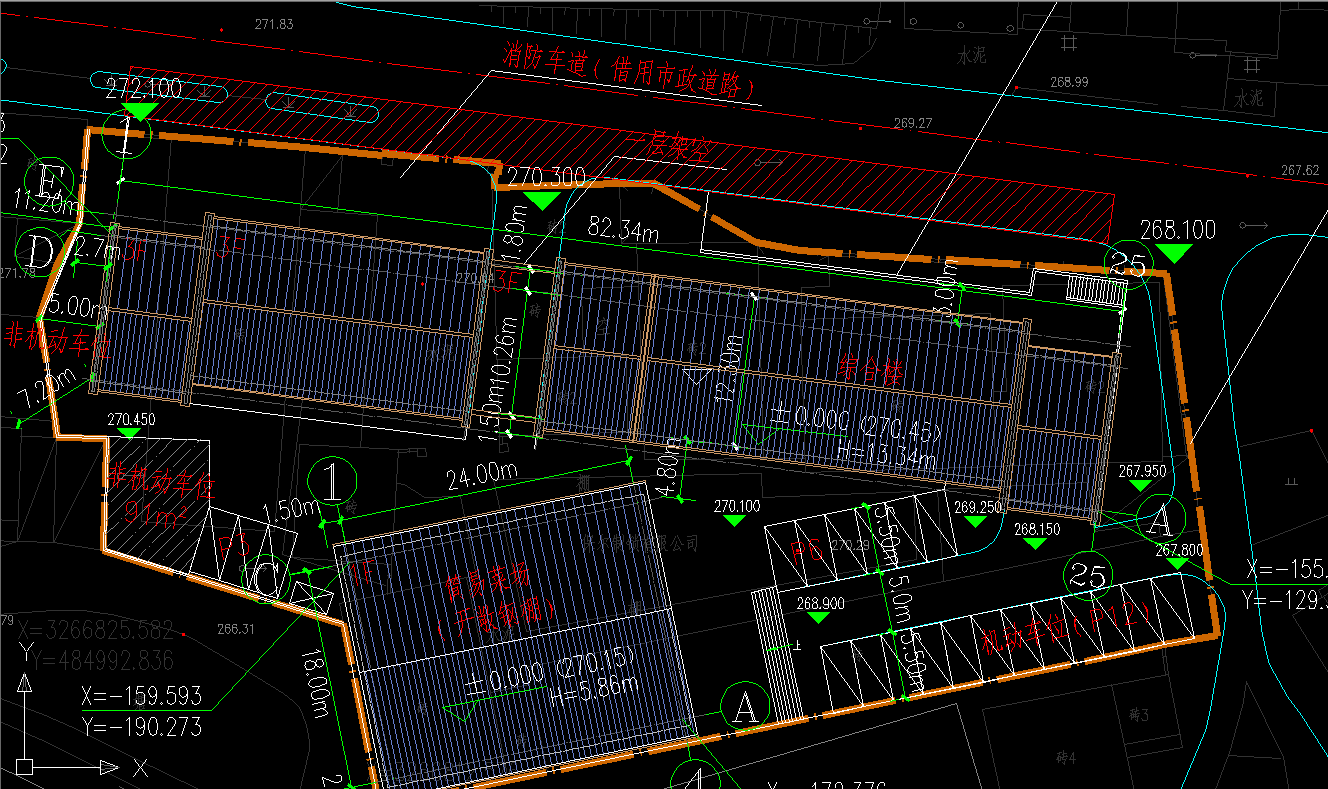Select the 267.800 elevation label
This screenshot has height=789, width=1328.
[1179, 550]
